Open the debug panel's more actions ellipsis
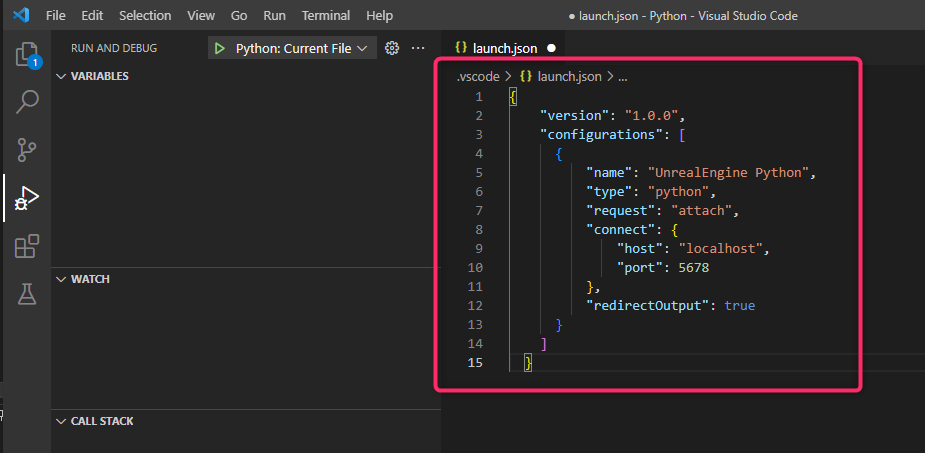 pos(418,48)
